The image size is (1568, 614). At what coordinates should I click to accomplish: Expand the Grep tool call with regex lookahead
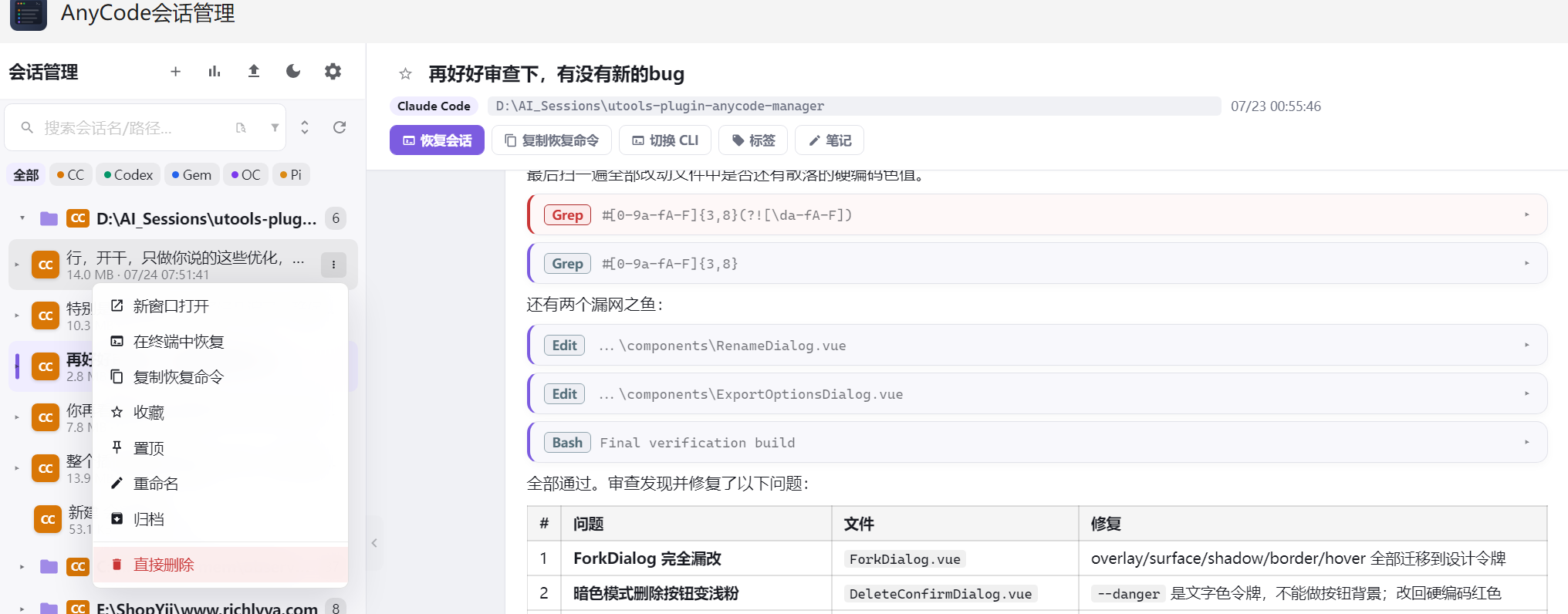(x=1037, y=214)
